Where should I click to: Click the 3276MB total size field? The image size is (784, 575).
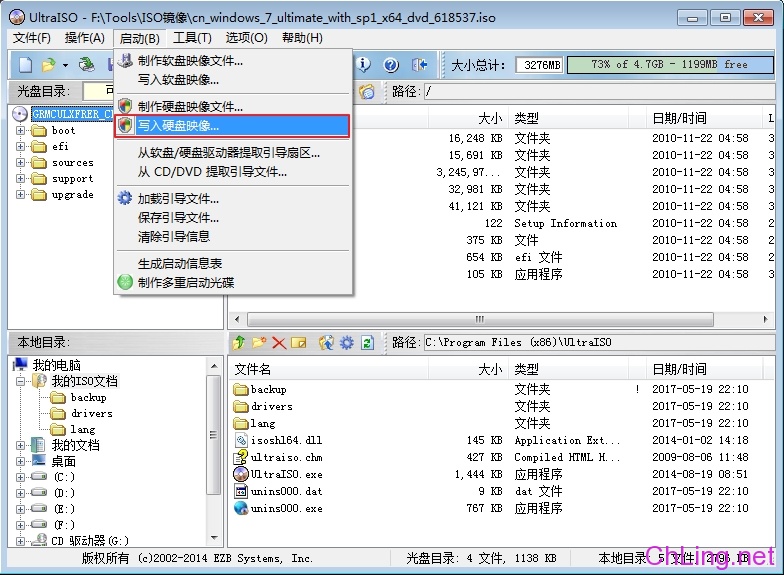(x=540, y=64)
